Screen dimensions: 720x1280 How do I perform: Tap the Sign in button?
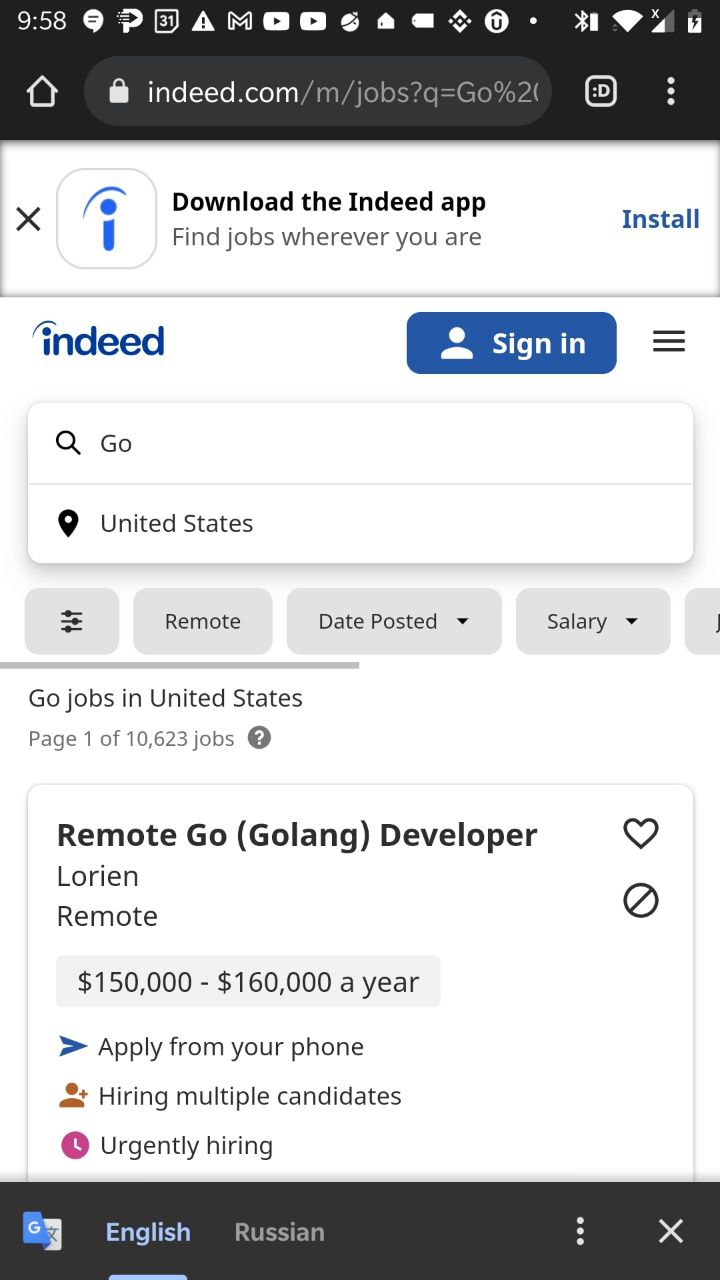[x=512, y=343]
